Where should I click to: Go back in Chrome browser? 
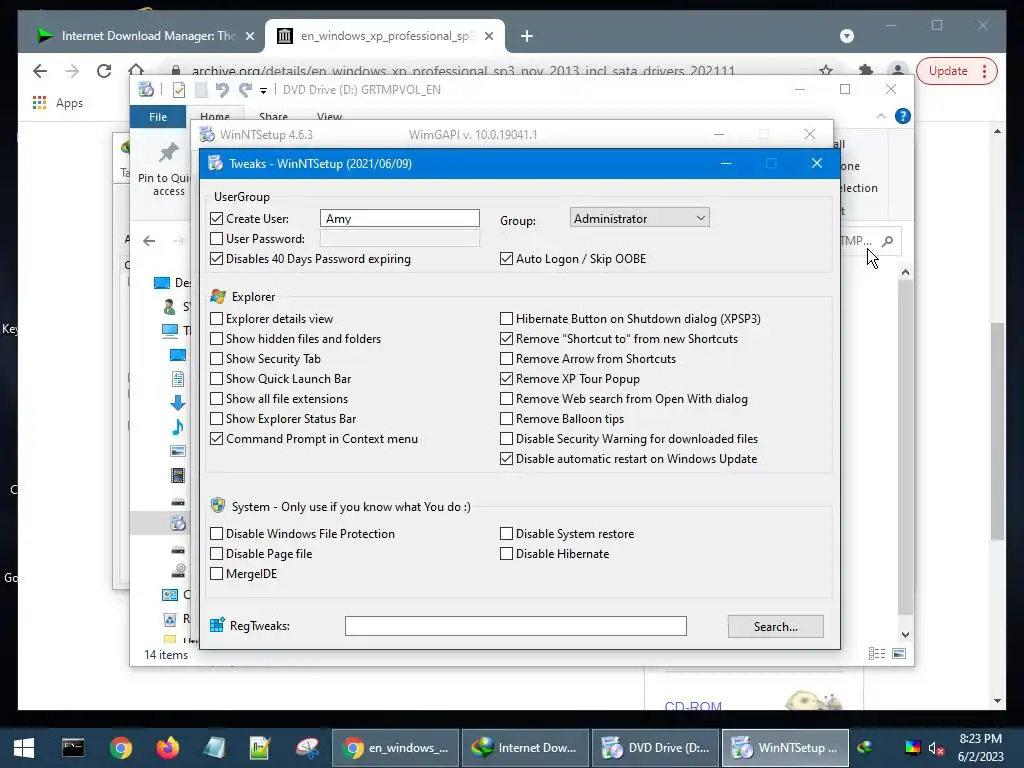coord(40,71)
